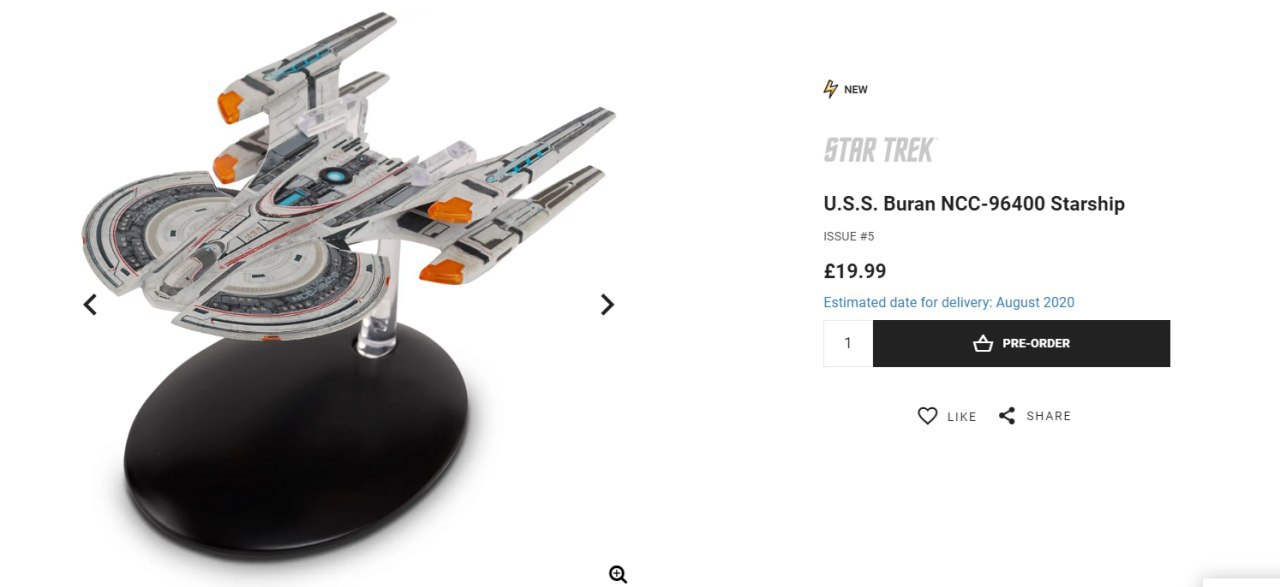Open the white widget in bottom-right corner
1280x587 pixels.
coord(1241,582)
